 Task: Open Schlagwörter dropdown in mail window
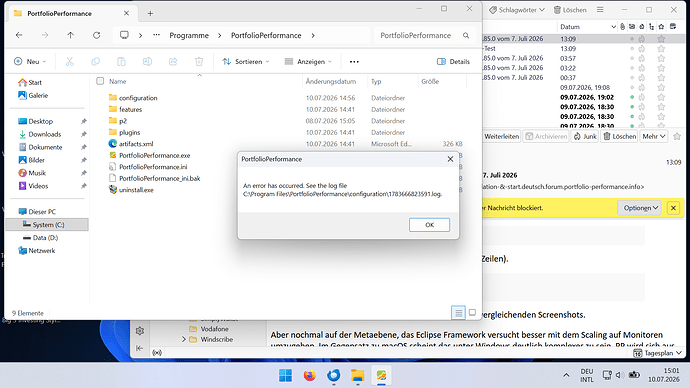point(517,10)
